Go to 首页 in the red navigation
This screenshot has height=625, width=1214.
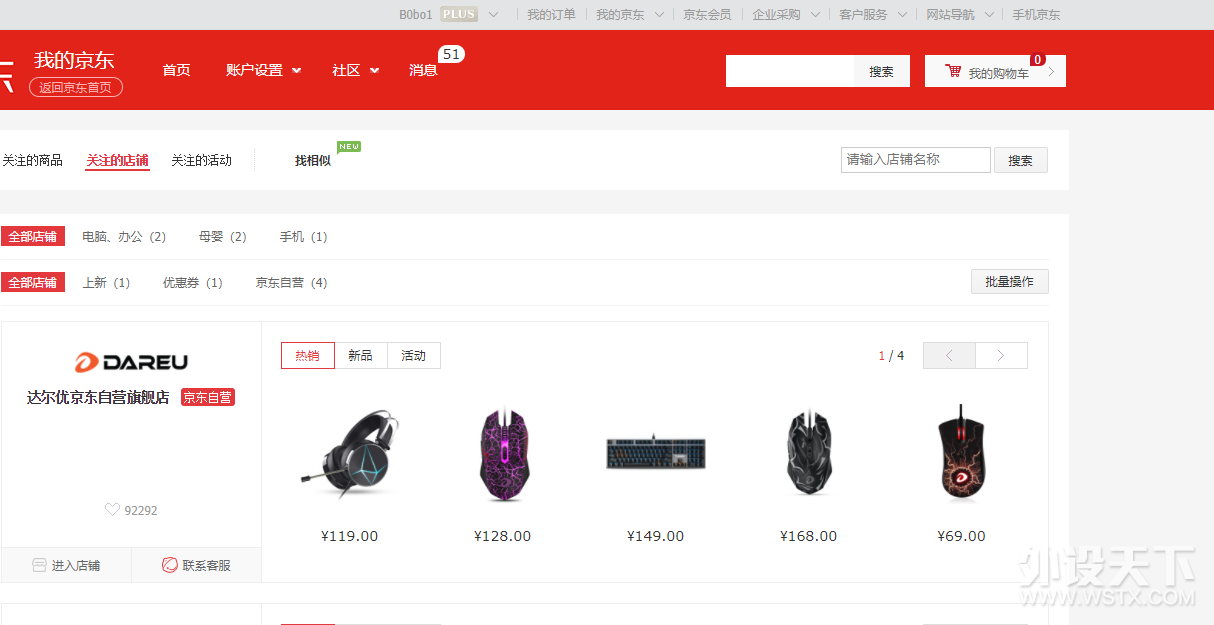point(176,70)
